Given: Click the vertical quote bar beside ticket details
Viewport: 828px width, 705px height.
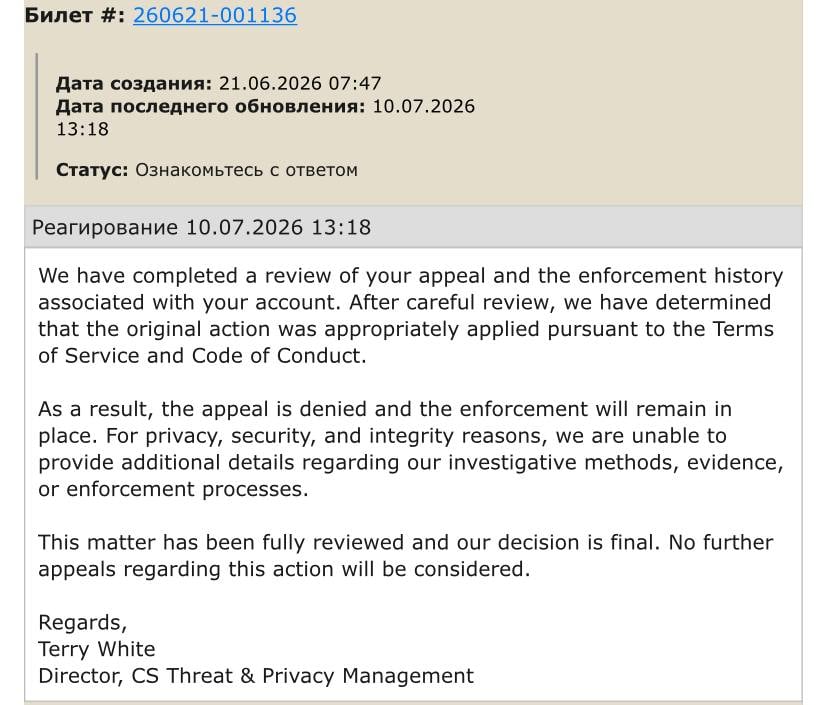Looking at the screenshot, I should click(36, 116).
